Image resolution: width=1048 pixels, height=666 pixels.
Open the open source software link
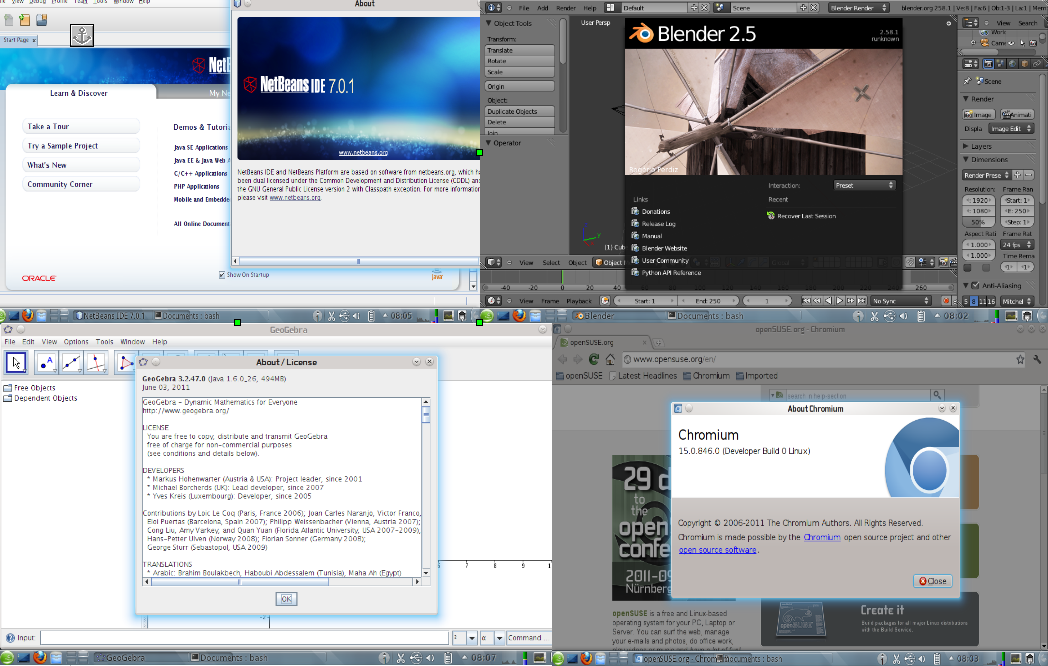(x=717, y=550)
